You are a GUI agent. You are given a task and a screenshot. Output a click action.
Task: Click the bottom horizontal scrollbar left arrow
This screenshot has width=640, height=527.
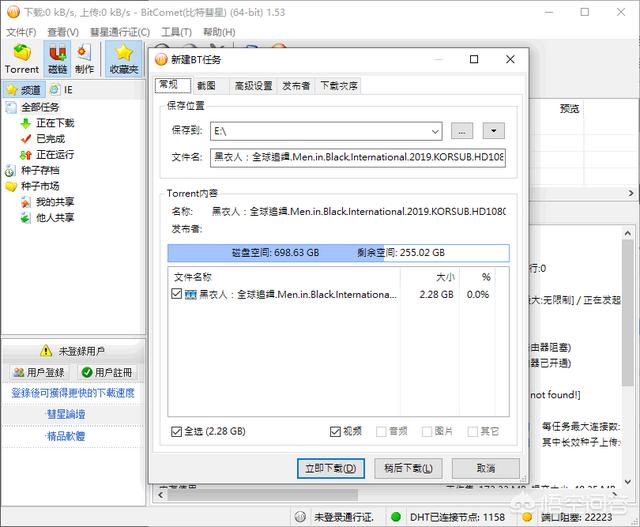(x=161, y=495)
